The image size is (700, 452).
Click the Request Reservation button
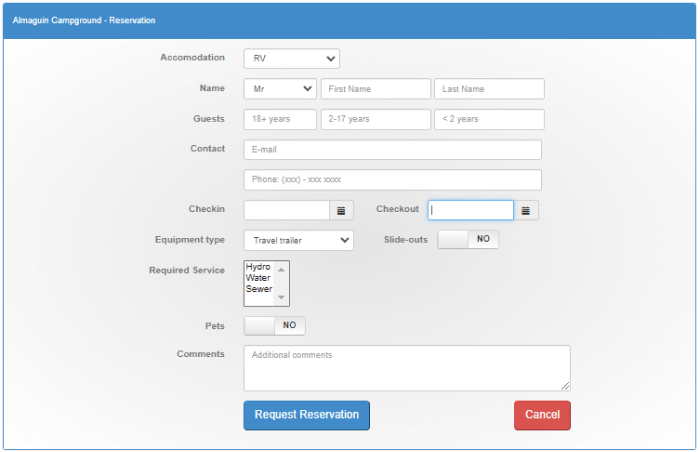(x=307, y=415)
